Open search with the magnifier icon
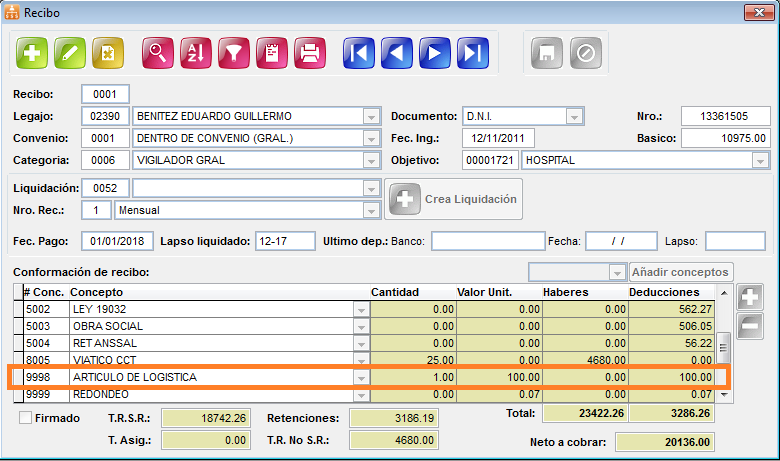The image size is (780, 461). 158,53
